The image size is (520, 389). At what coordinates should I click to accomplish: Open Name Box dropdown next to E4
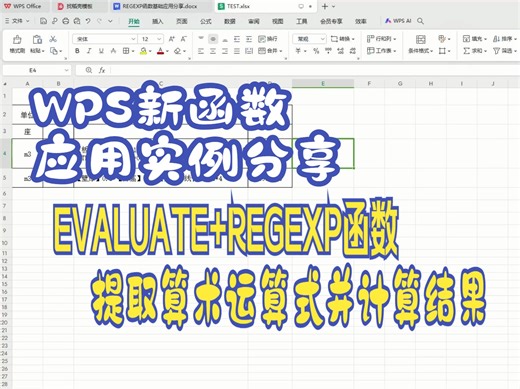tap(66, 70)
